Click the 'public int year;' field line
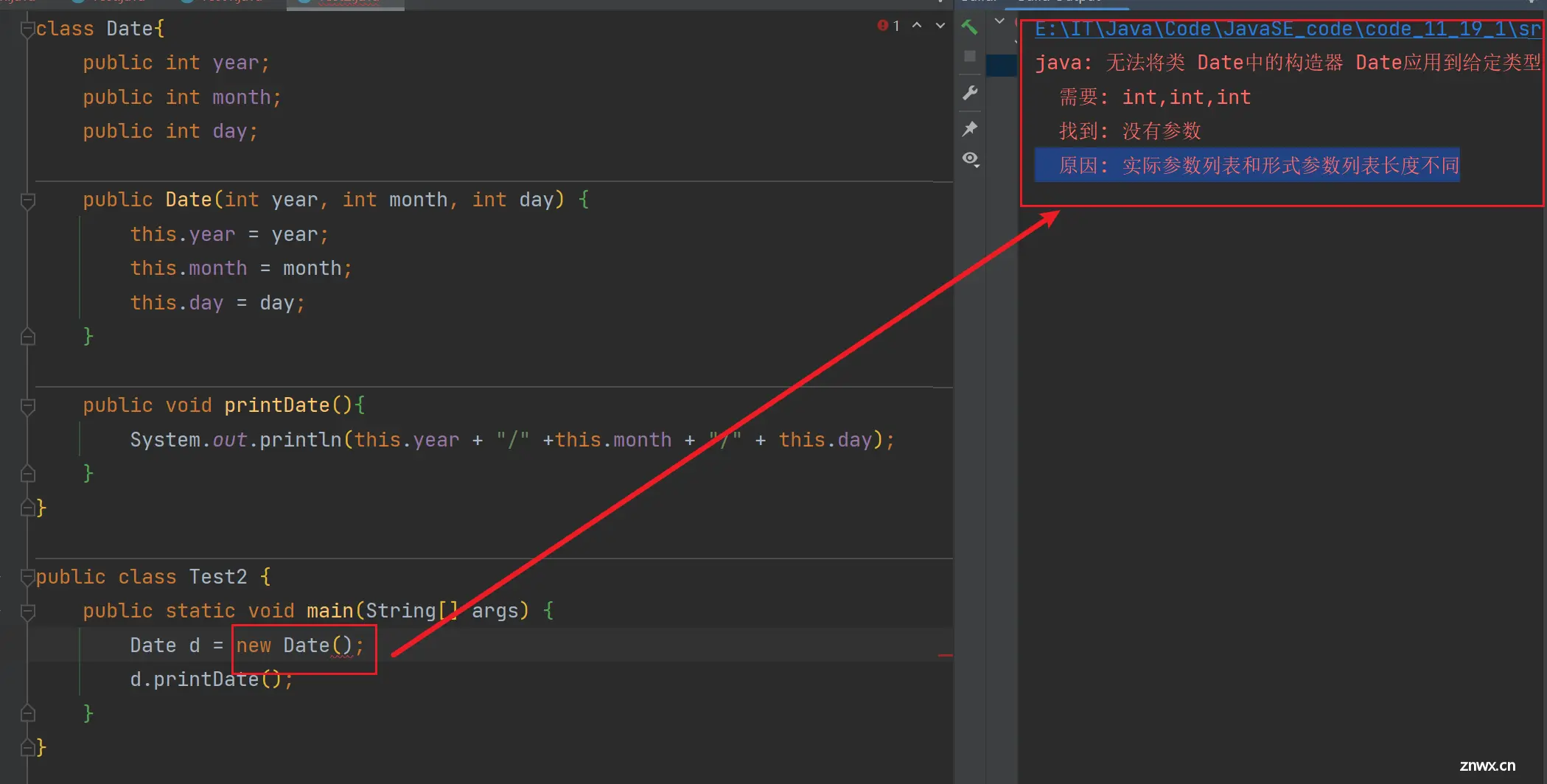 click(x=176, y=63)
